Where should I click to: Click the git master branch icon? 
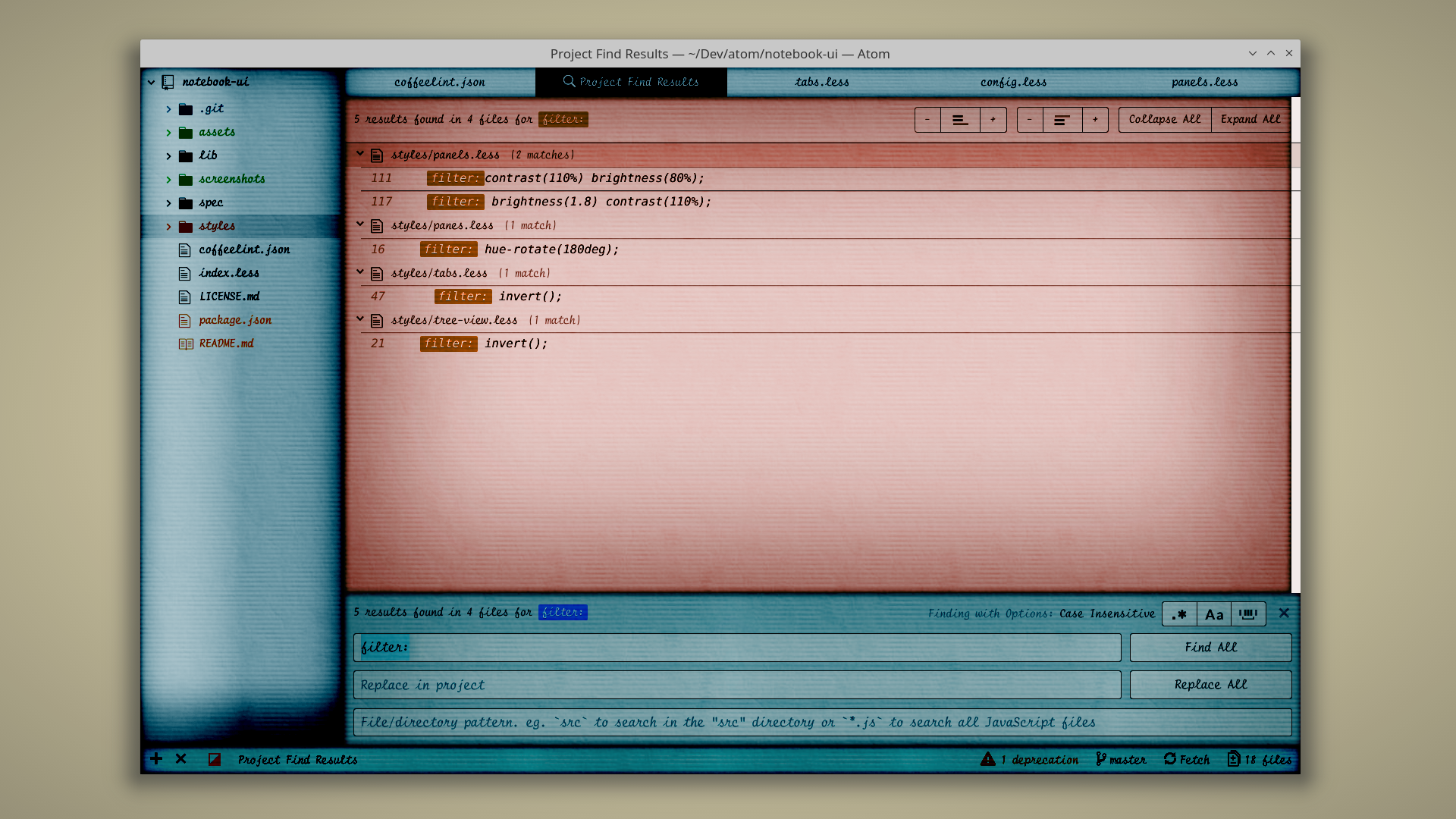pos(1101,759)
